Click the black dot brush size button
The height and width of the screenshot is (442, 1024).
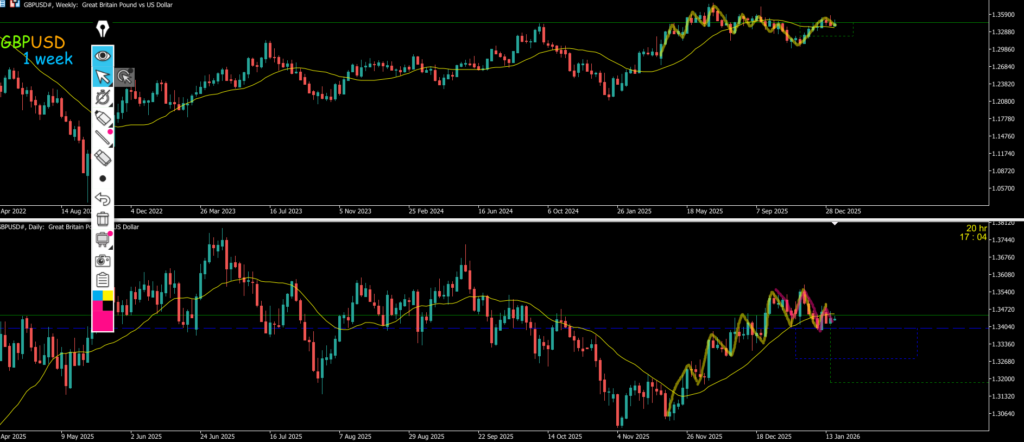(x=102, y=178)
